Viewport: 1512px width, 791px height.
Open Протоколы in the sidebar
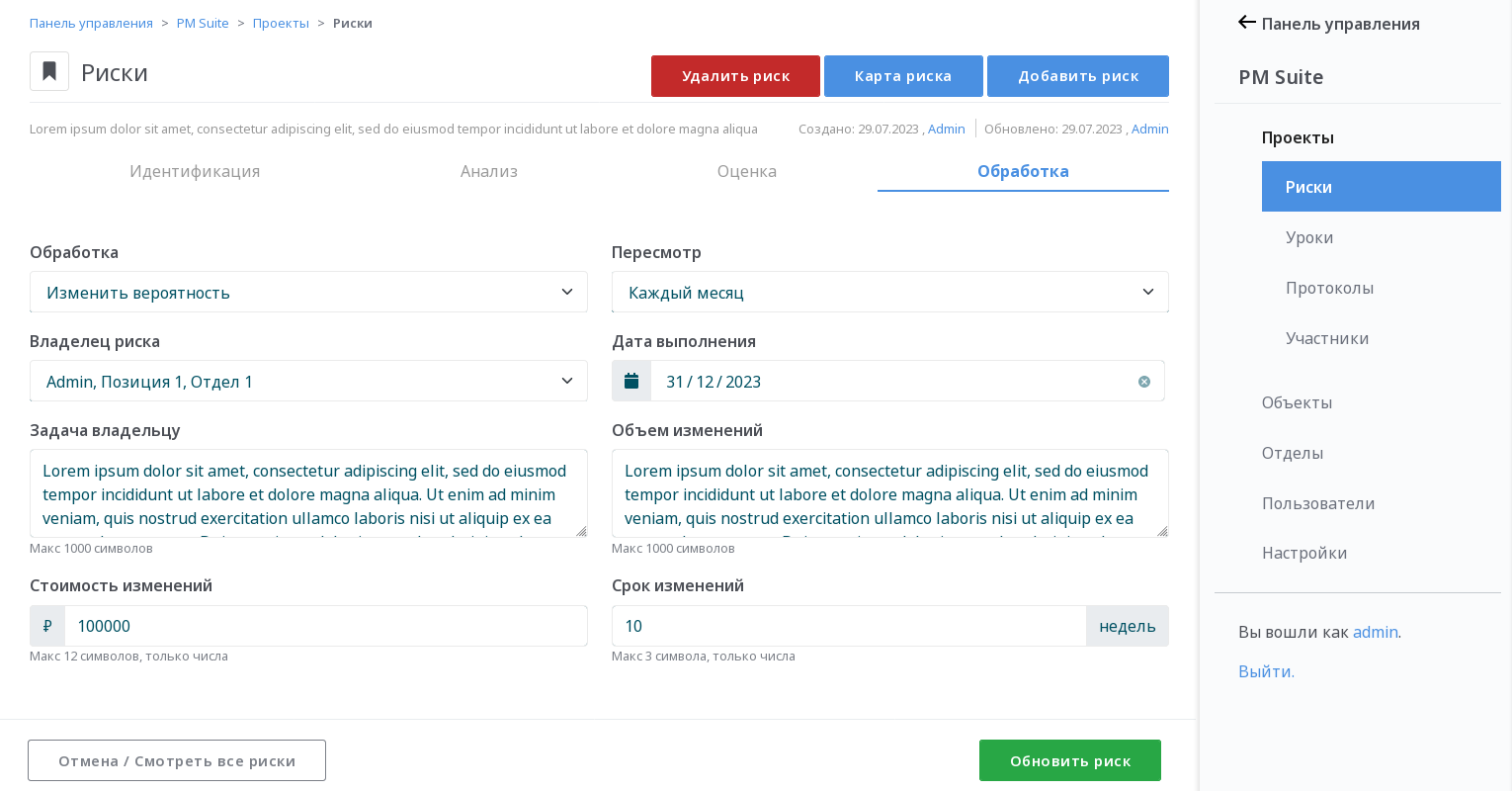click(1329, 288)
